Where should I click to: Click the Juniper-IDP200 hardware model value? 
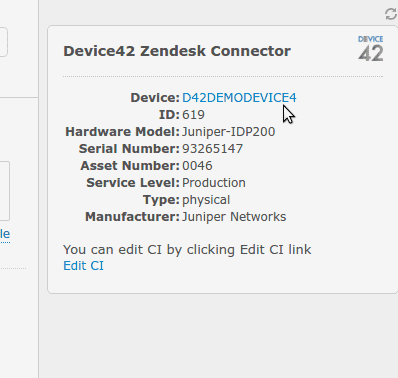(228, 132)
